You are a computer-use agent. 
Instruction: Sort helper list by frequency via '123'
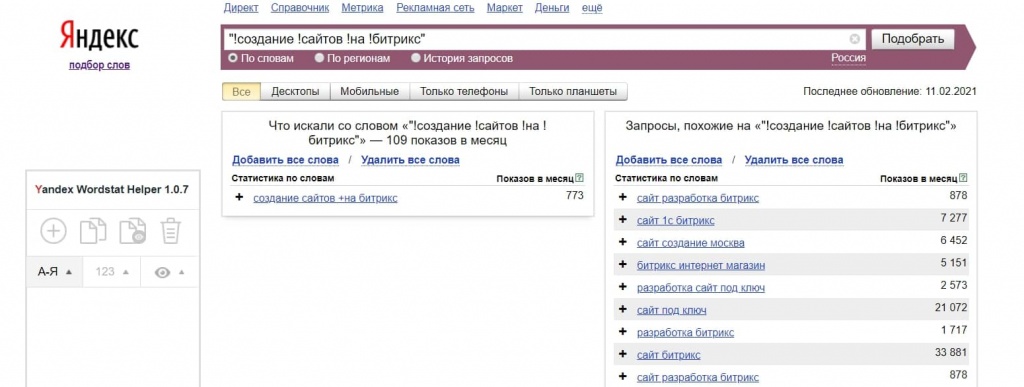coord(112,272)
